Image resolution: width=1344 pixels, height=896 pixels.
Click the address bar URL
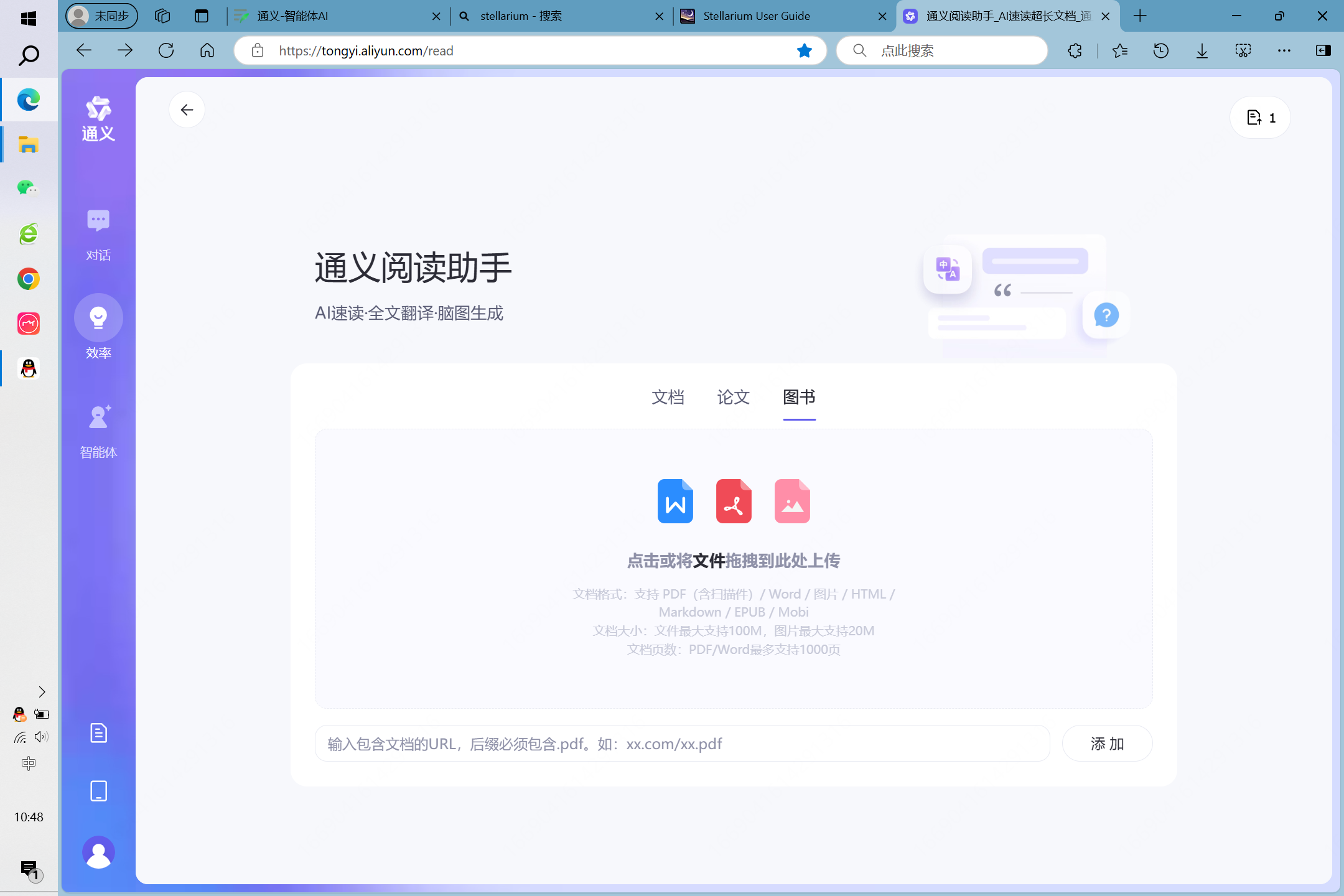tap(366, 50)
